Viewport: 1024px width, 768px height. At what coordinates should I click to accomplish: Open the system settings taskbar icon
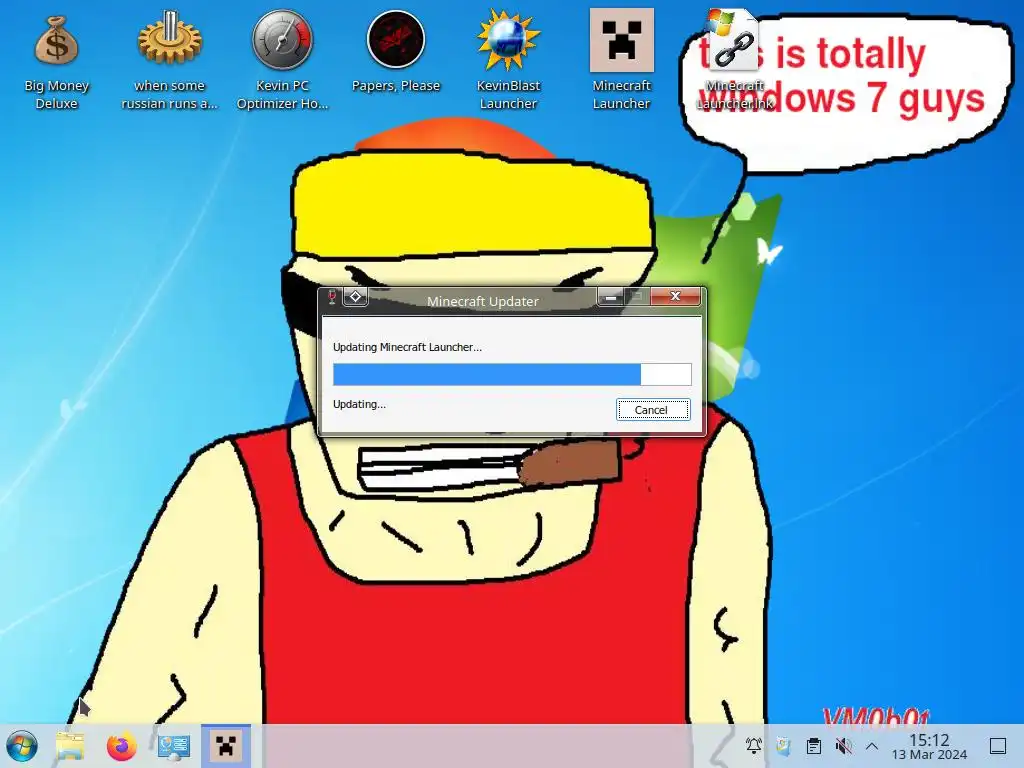[174, 746]
